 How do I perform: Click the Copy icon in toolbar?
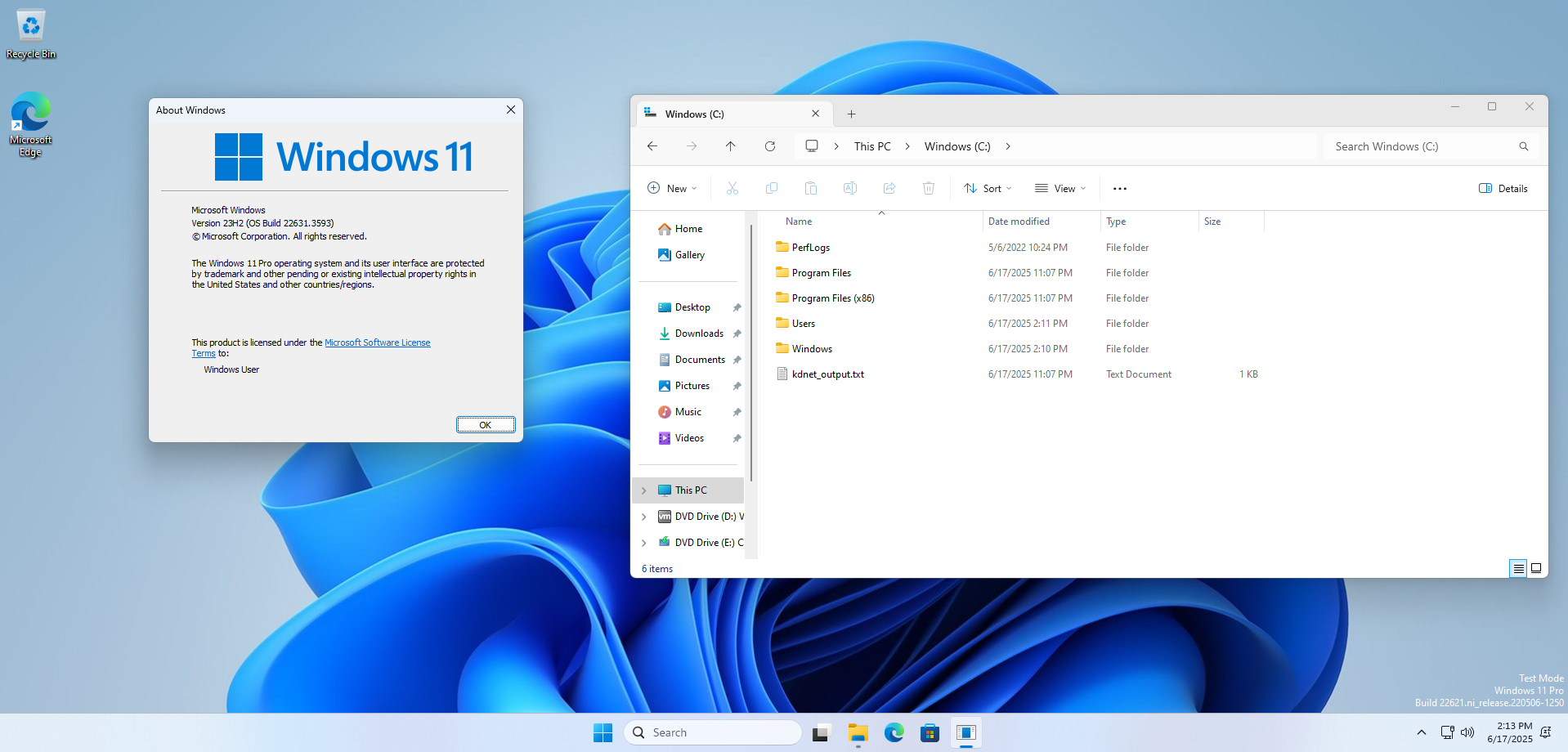[772, 188]
